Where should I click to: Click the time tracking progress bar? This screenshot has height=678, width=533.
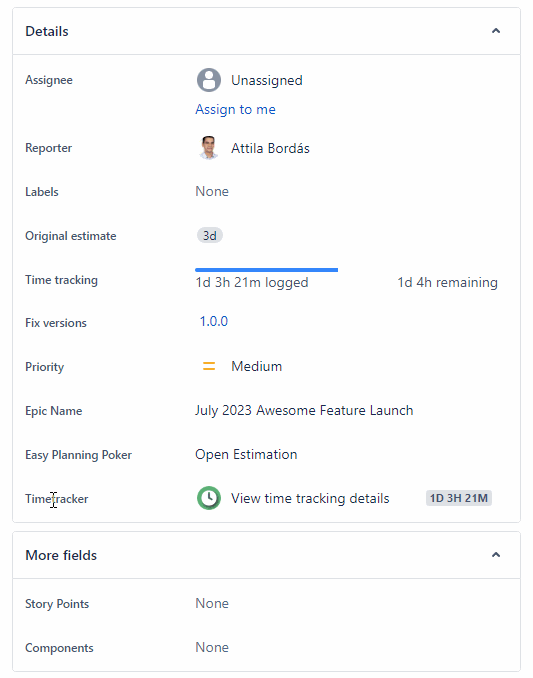tap(266, 270)
